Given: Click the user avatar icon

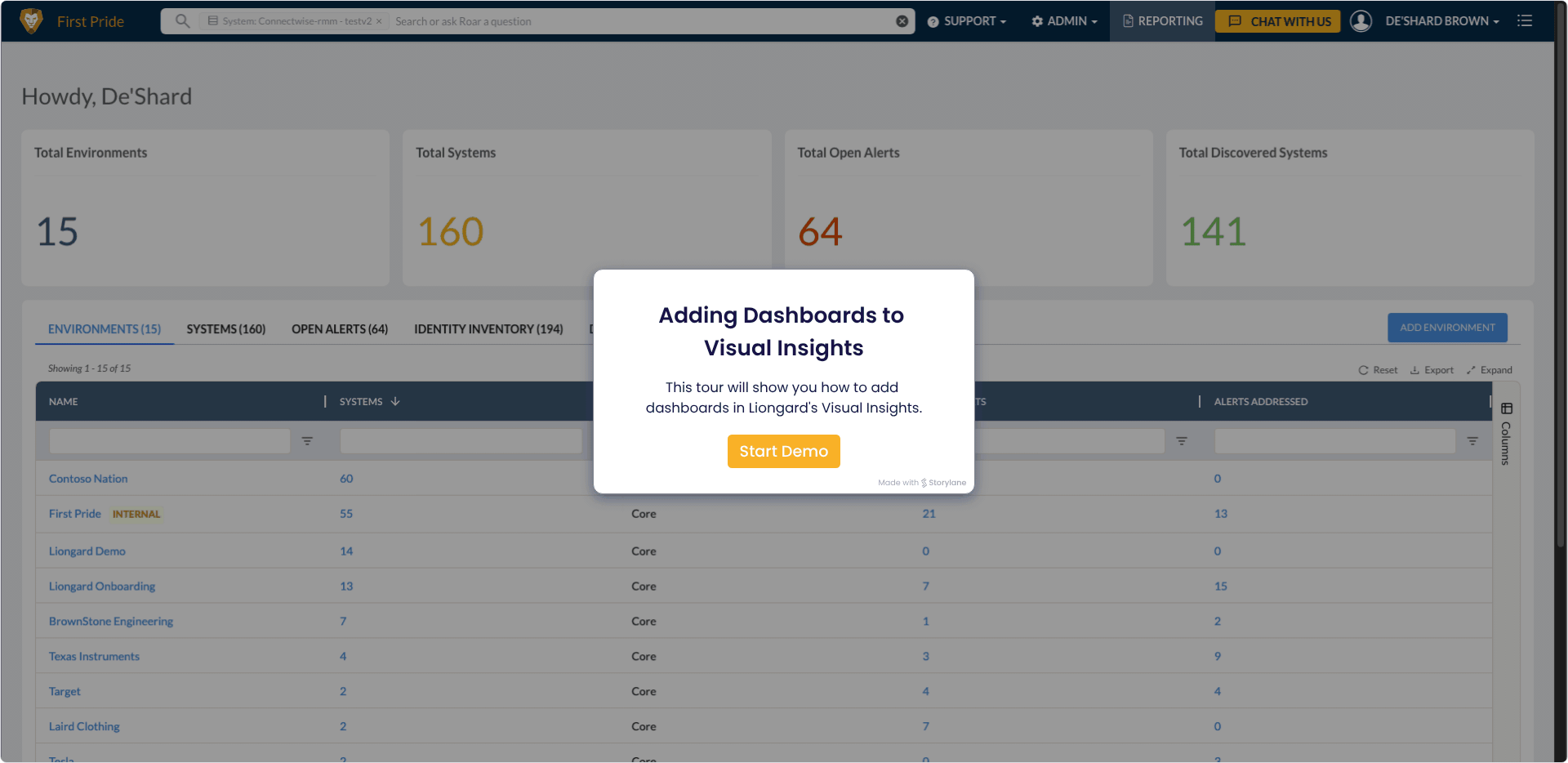Looking at the screenshot, I should [x=1361, y=21].
